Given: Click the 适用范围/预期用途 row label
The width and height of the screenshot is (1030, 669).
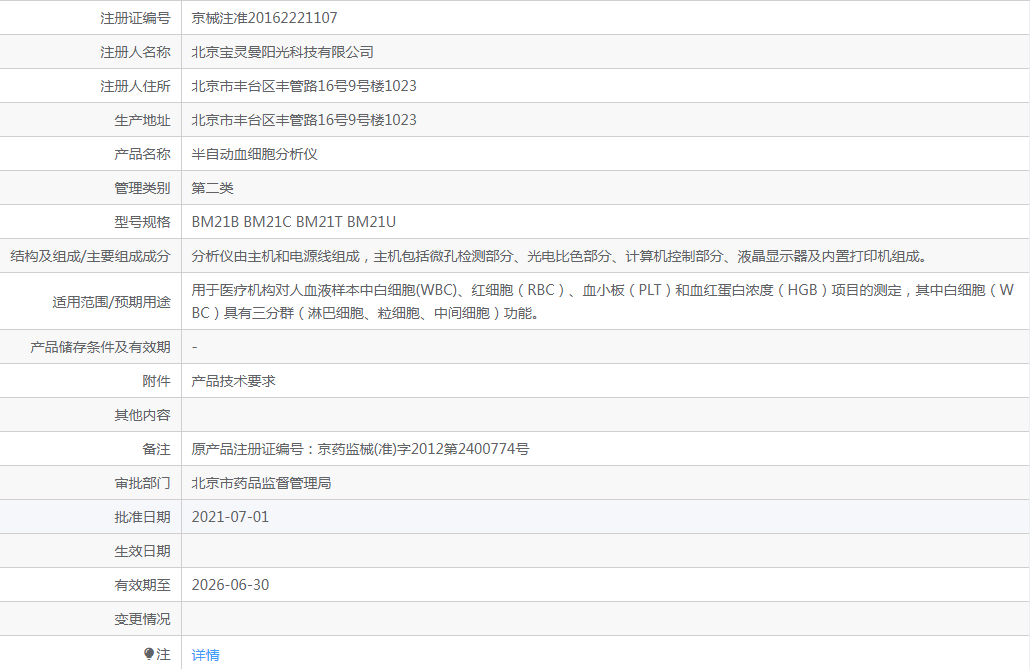Looking at the screenshot, I should [112, 302].
